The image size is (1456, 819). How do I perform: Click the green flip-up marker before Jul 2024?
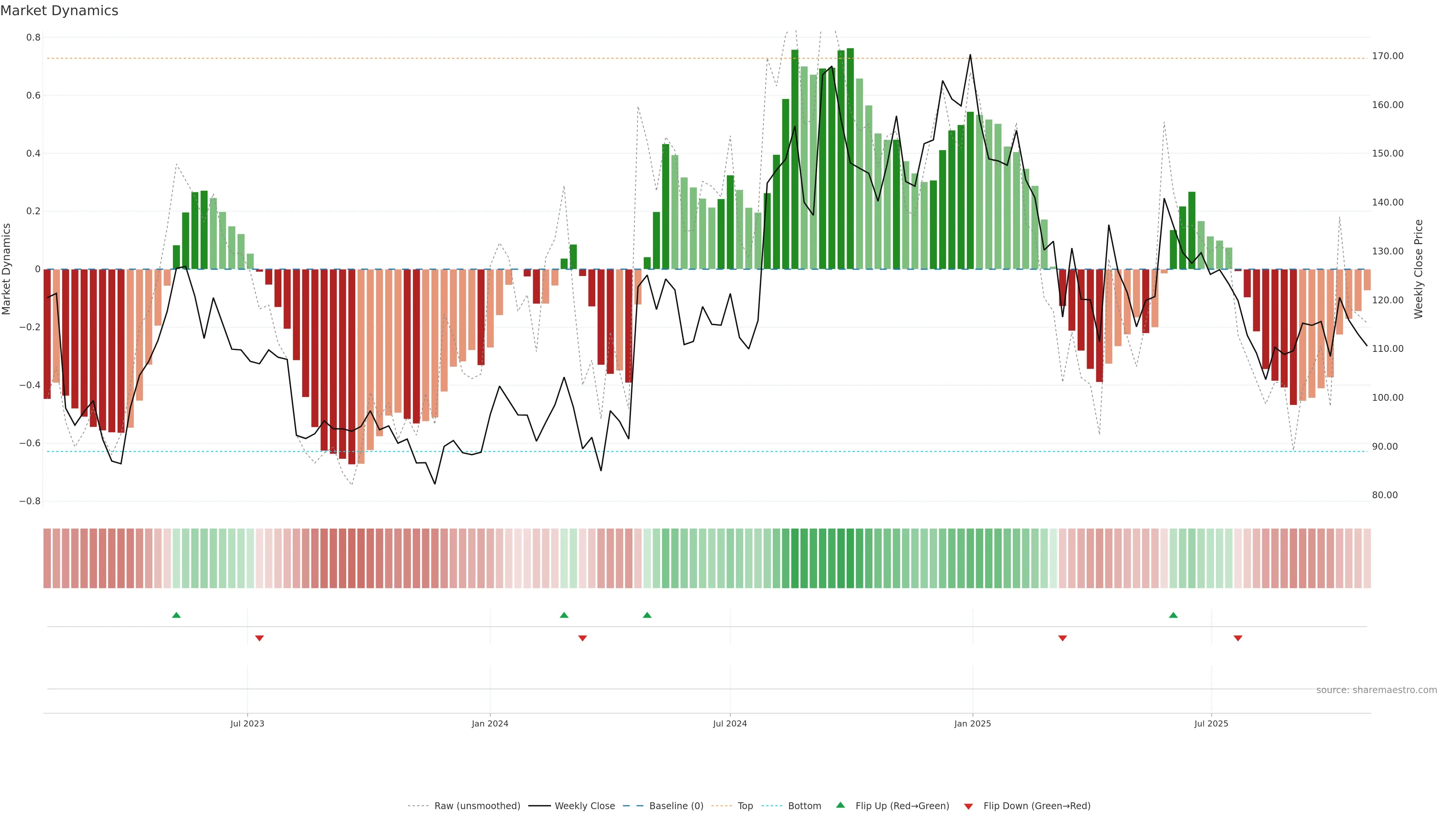[647, 615]
